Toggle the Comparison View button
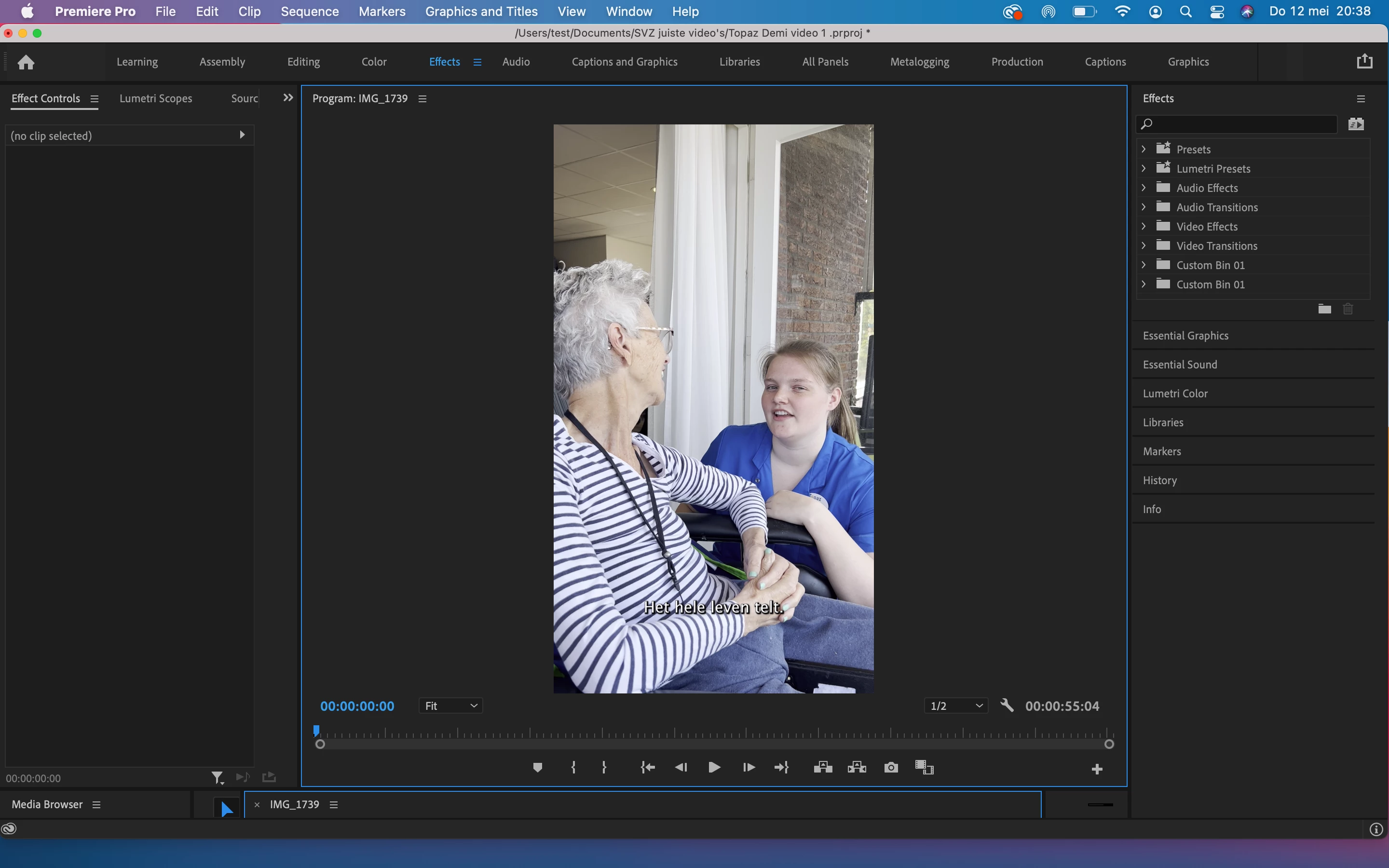The height and width of the screenshot is (868, 1389). 924,768
